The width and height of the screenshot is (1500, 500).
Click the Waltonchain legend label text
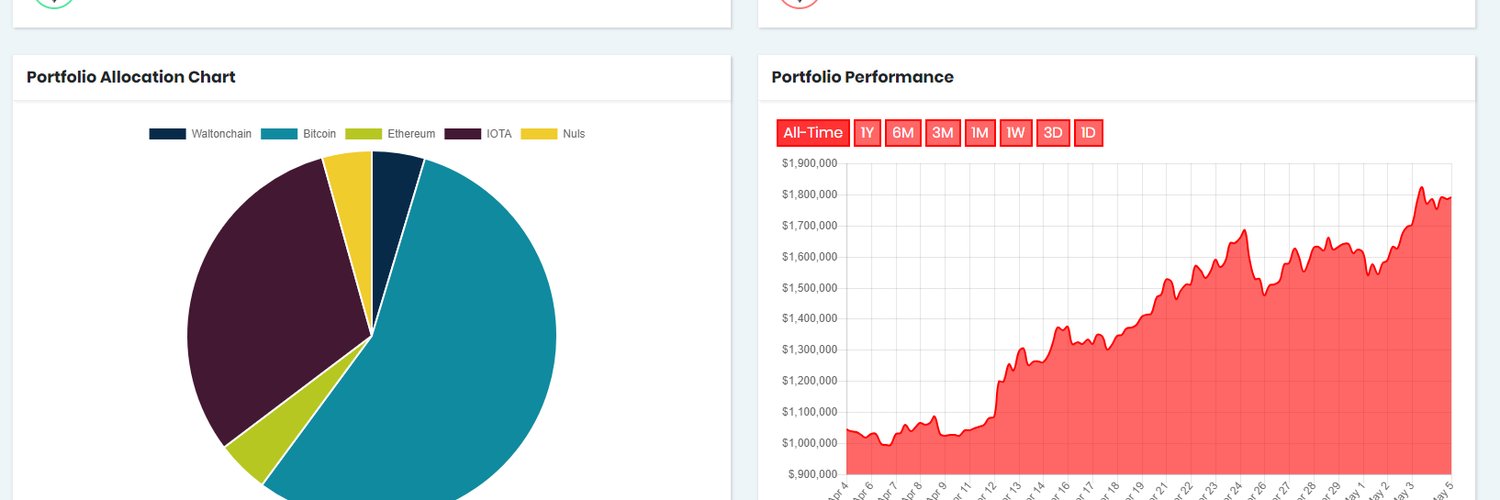click(222, 134)
